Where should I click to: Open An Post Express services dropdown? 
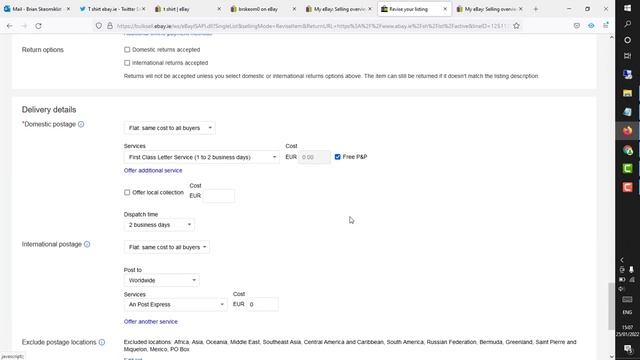pos(176,304)
